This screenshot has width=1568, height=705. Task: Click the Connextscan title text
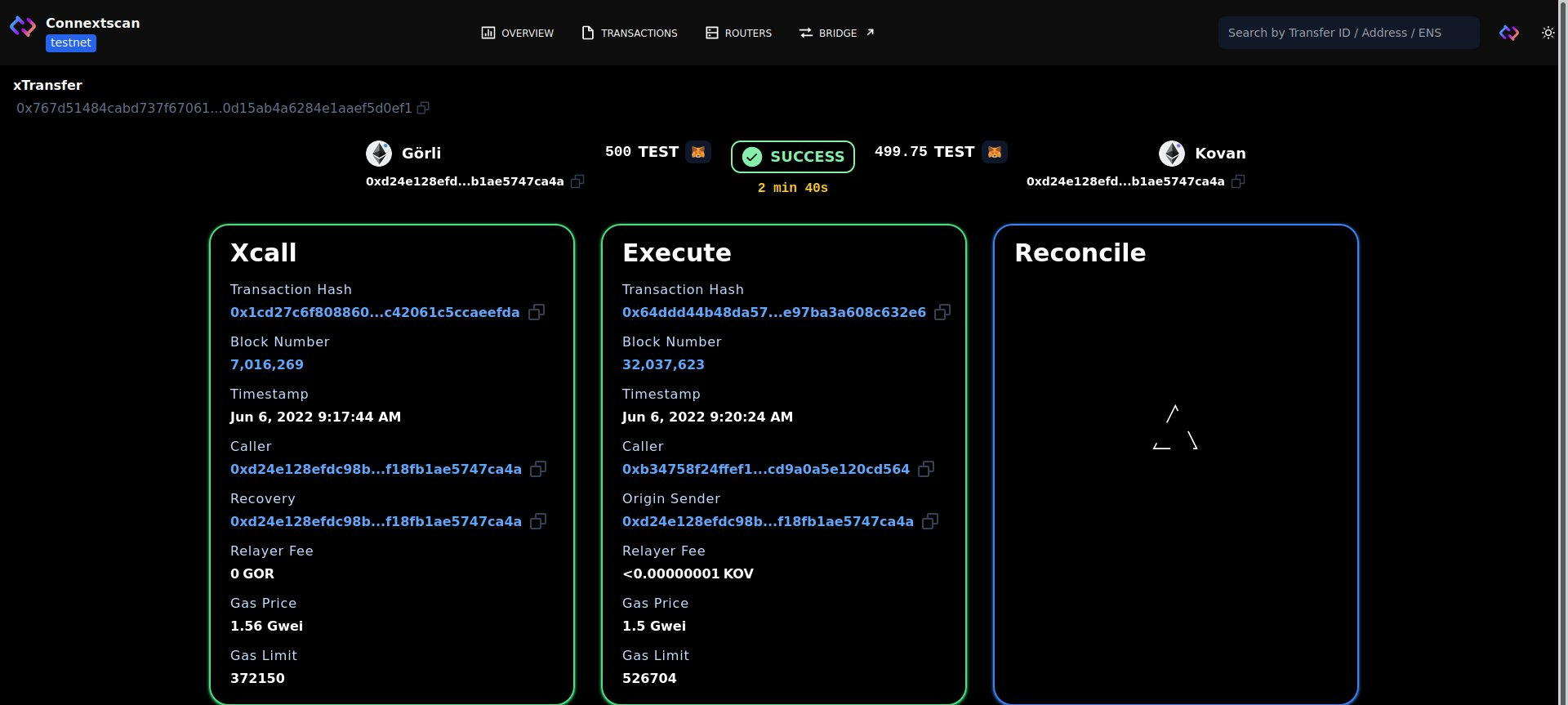[92, 23]
